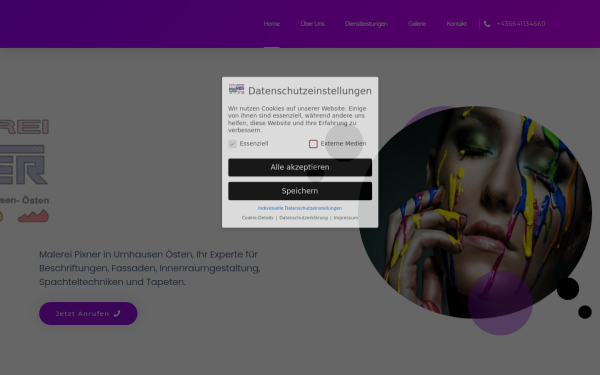Click the Jetzt Anrufen button

coord(88,313)
